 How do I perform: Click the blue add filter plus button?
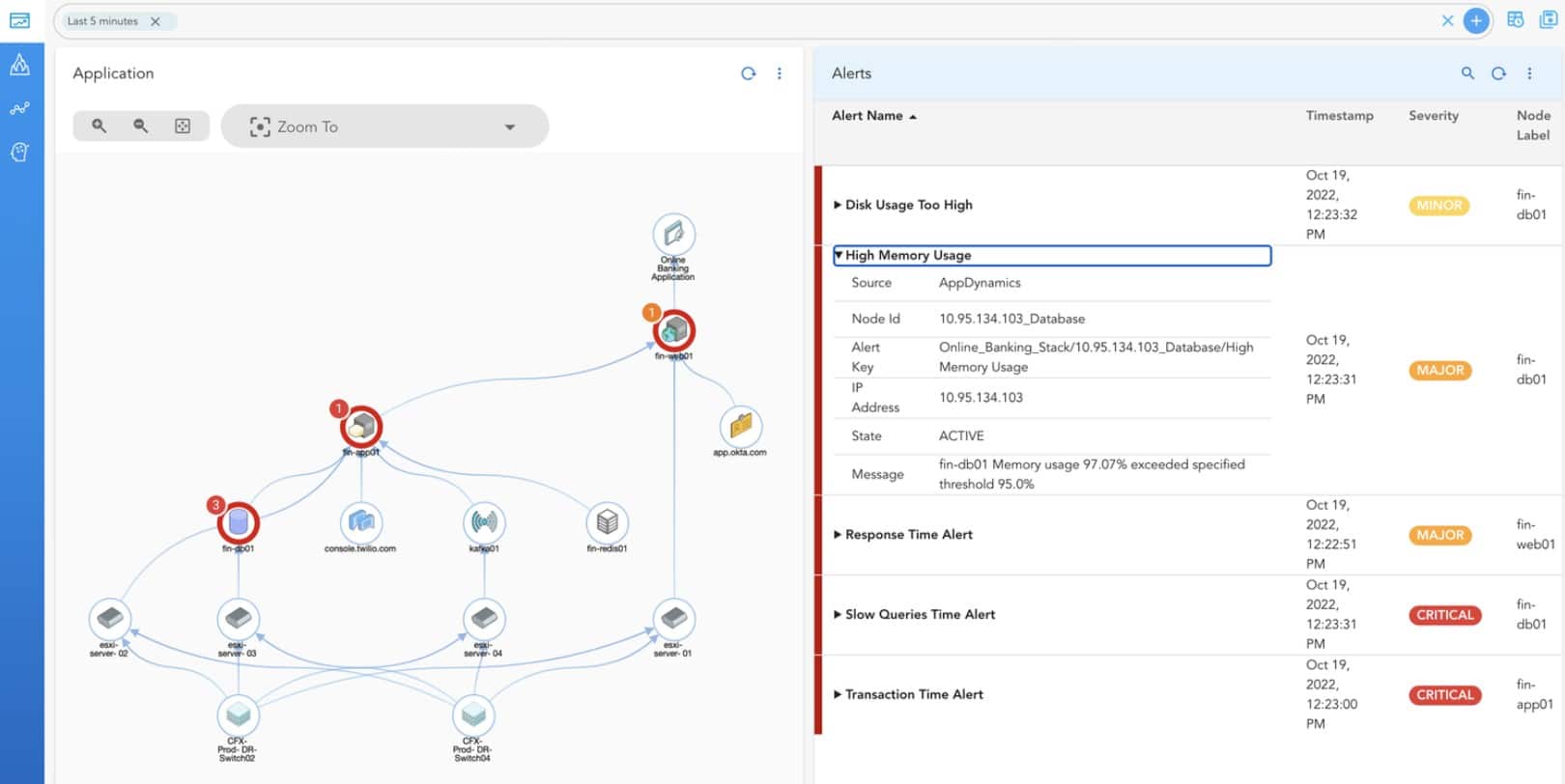(1475, 21)
